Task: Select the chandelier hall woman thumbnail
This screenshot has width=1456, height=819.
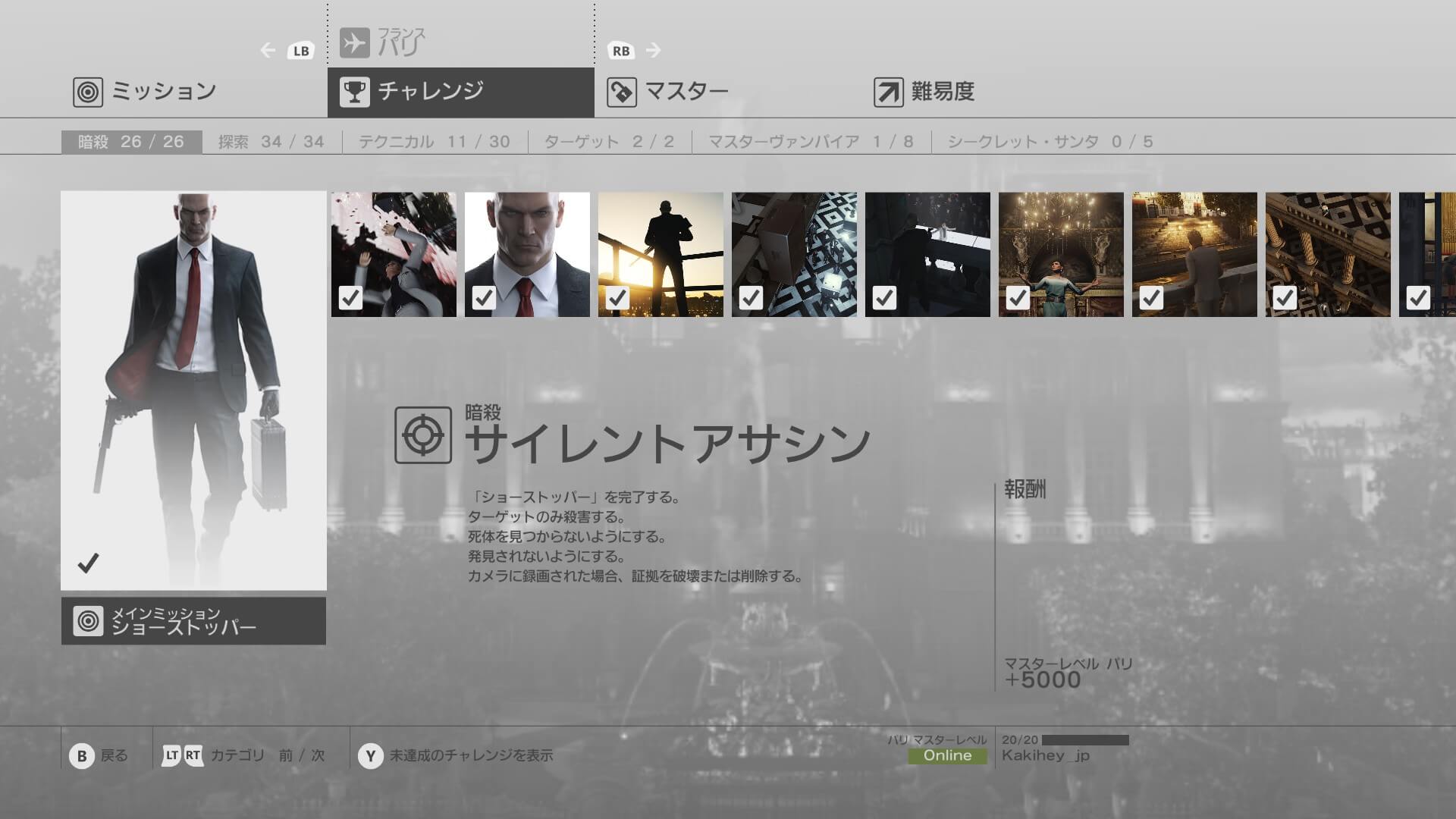Action: tap(1061, 254)
